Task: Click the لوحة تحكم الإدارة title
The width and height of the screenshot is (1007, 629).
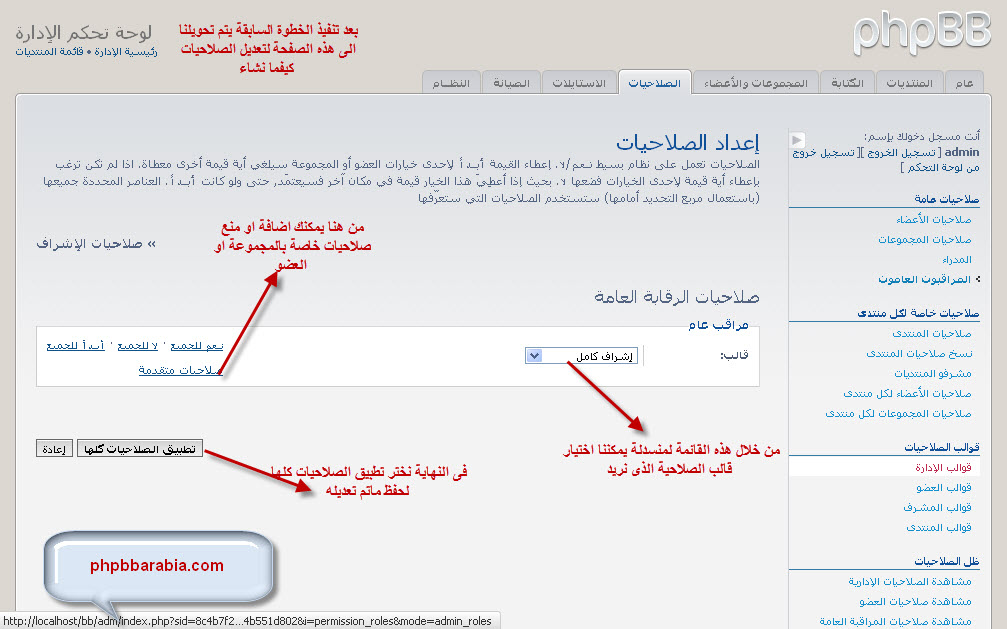Action: [x=83, y=32]
